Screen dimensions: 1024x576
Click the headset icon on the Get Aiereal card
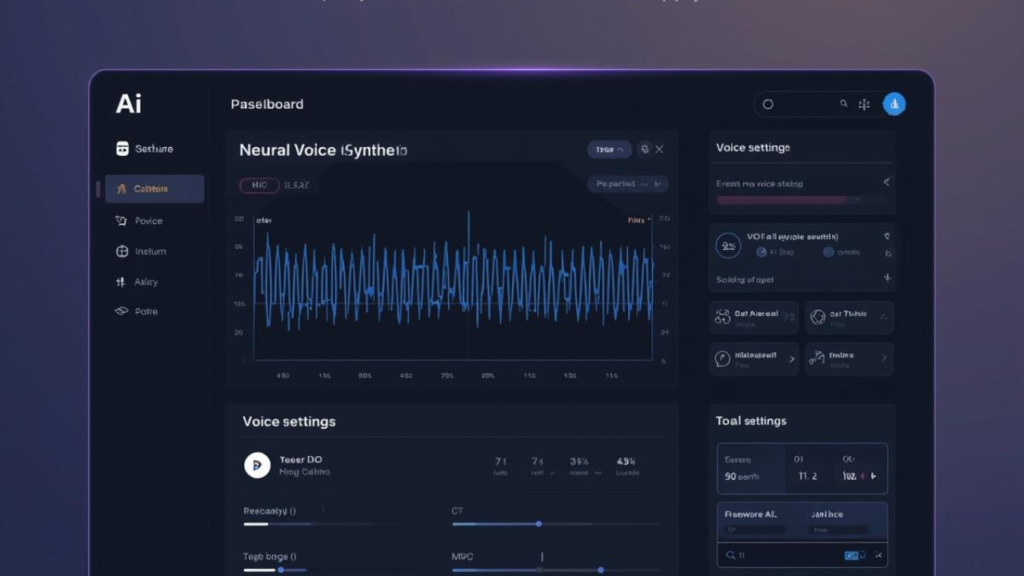coord(722,316)
